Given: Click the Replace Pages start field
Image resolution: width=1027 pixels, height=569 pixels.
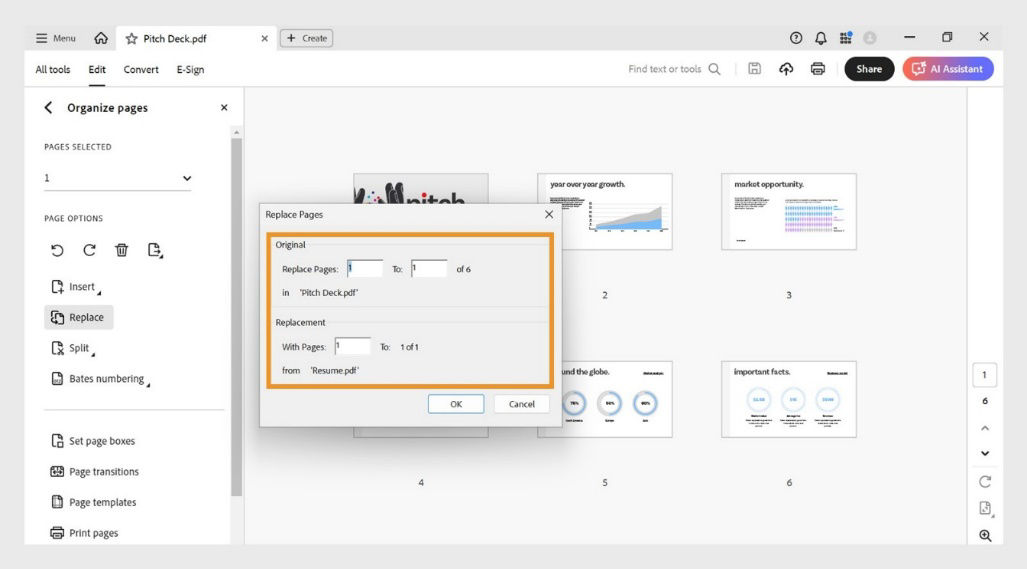Looking at the screenshot, I should (x=365, y=268).
